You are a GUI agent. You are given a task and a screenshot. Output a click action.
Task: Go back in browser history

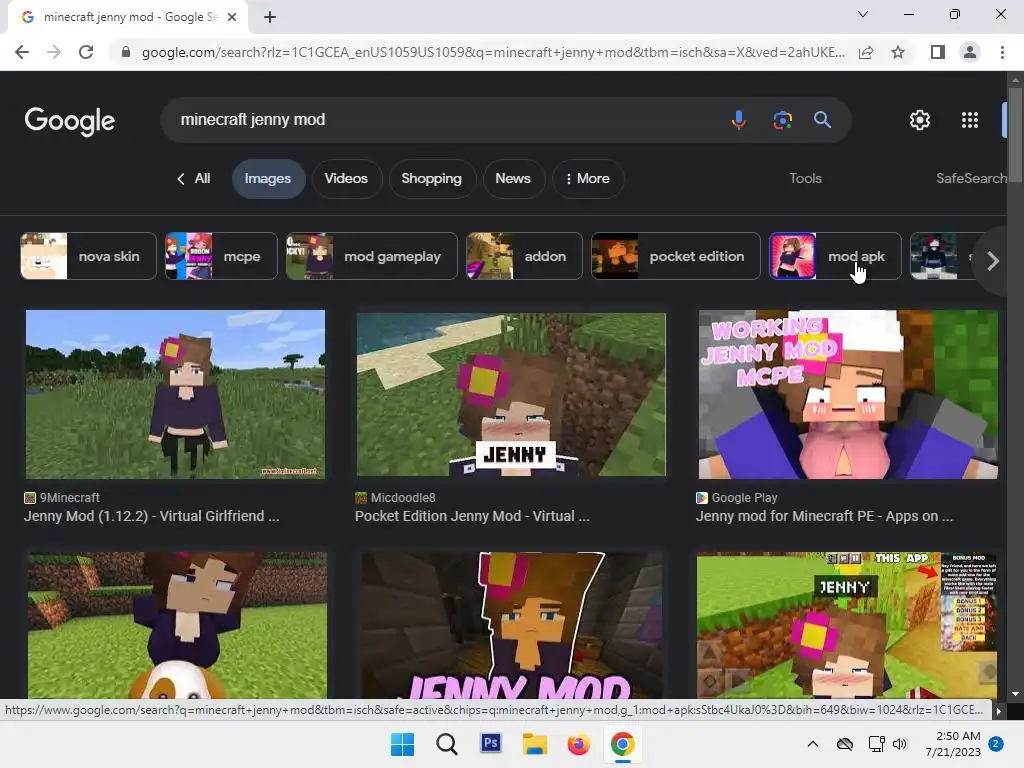(x=22, y=52)
